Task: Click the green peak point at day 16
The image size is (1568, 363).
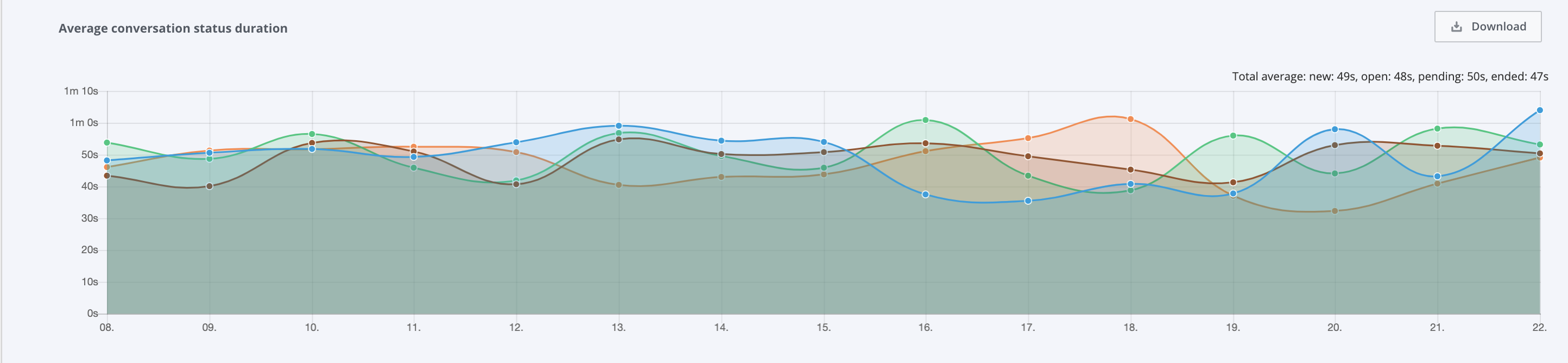Action: 925,120
